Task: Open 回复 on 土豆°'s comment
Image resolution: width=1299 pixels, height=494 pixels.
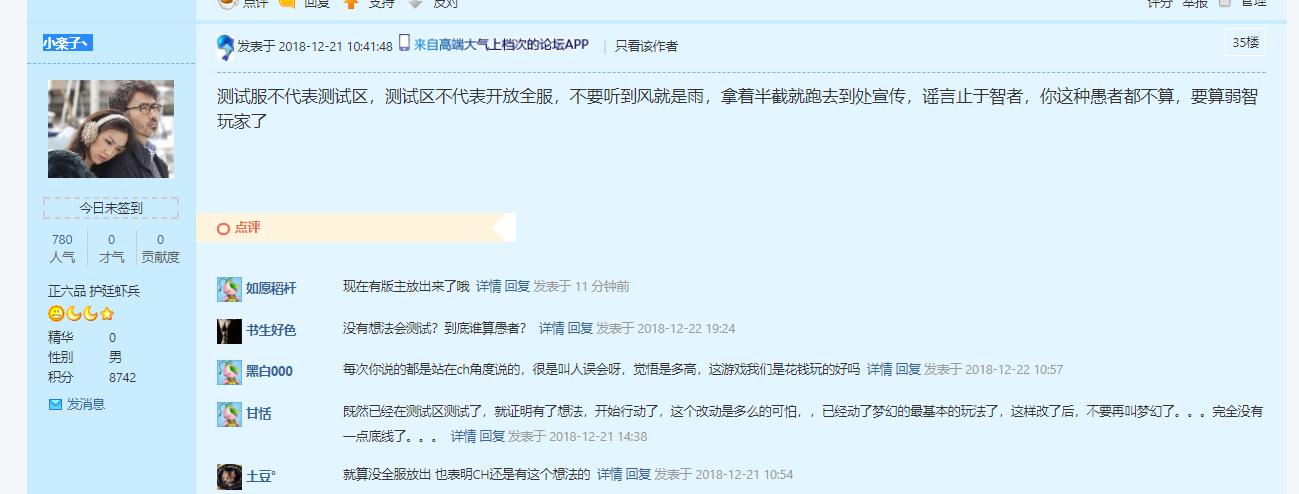Action: (x=638, y=474)
